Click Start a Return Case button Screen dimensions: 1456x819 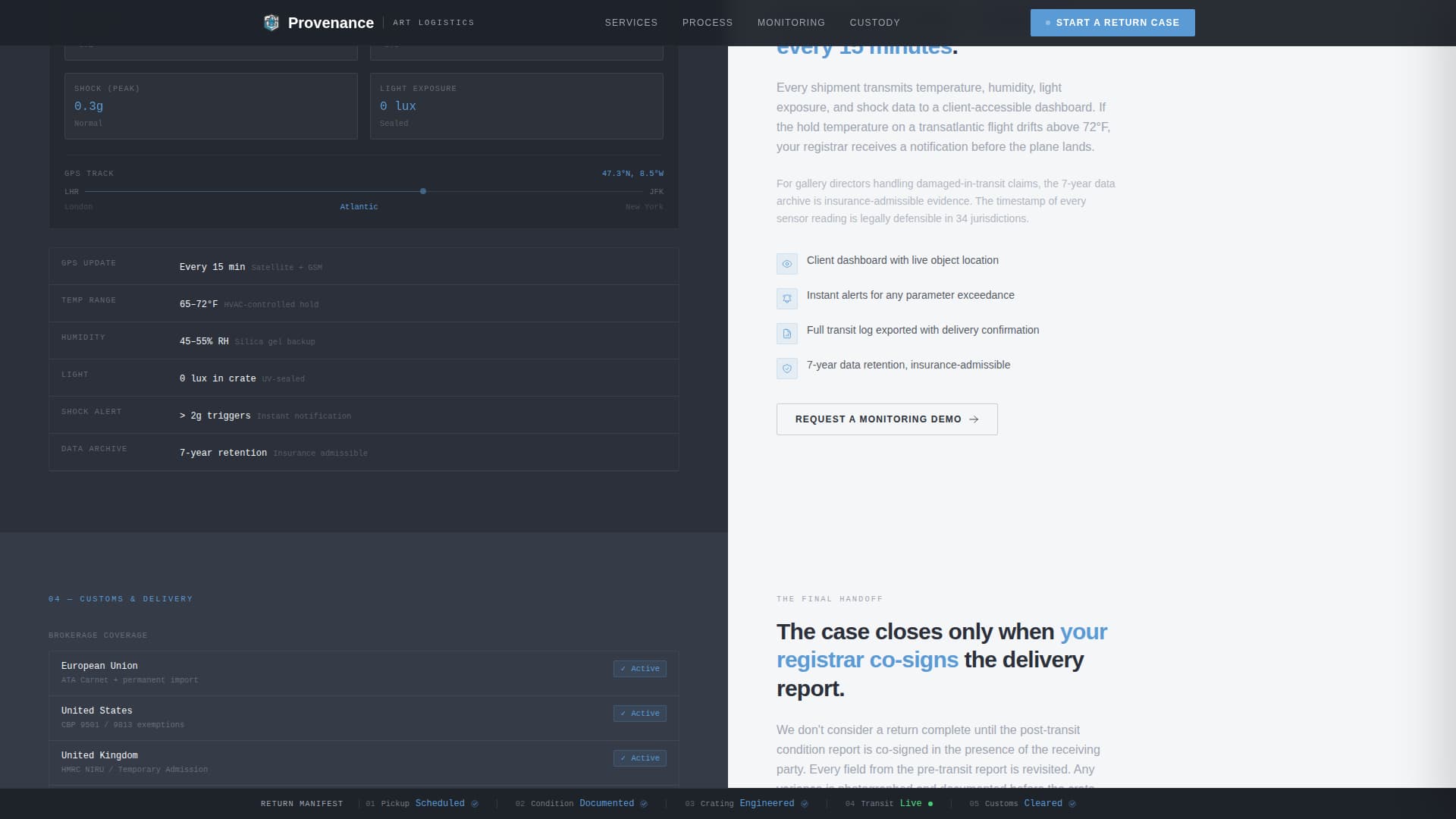coord(1112,23)
